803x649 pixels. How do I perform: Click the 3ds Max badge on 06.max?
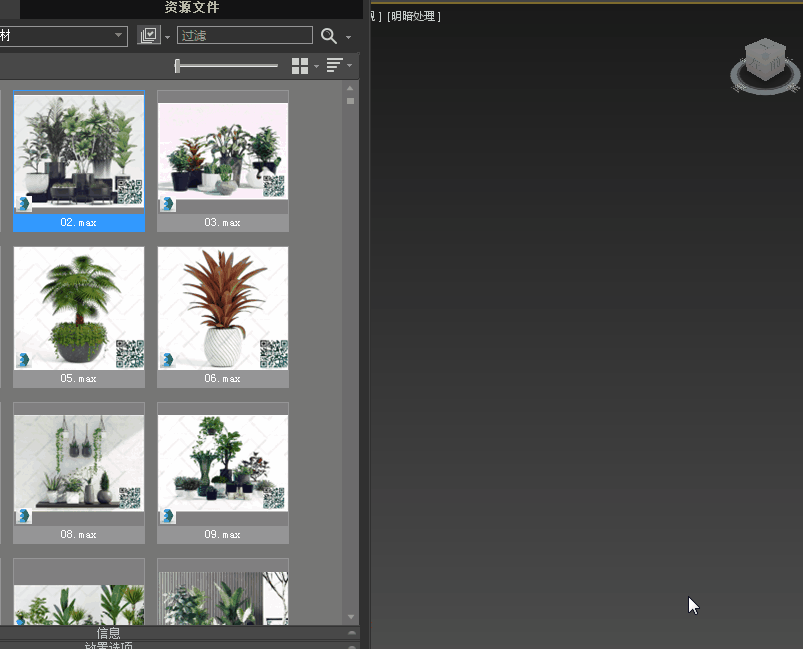[x=167, y=360]
